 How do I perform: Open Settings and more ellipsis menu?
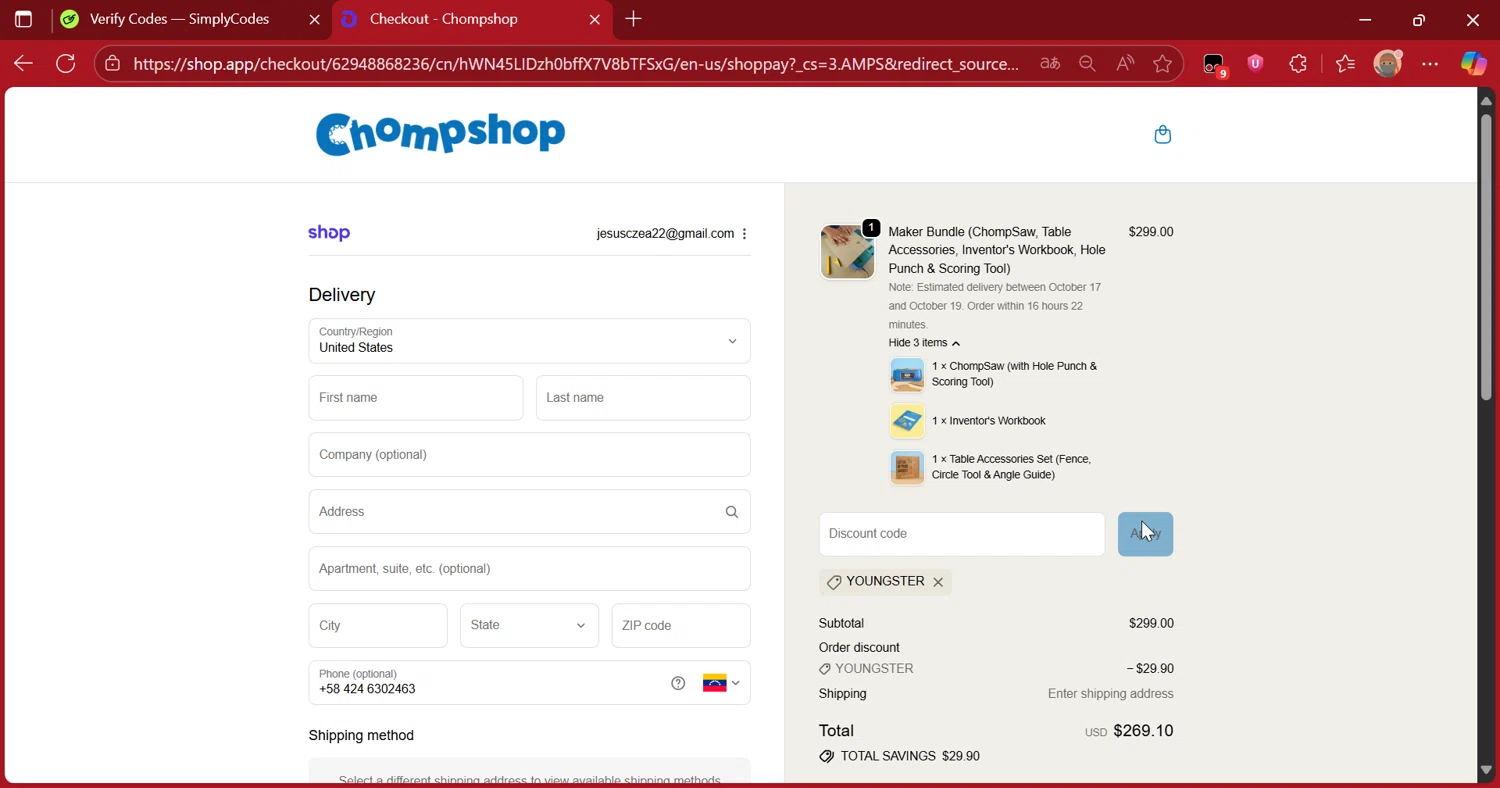pyautogui.click(x=1430, y=64)
